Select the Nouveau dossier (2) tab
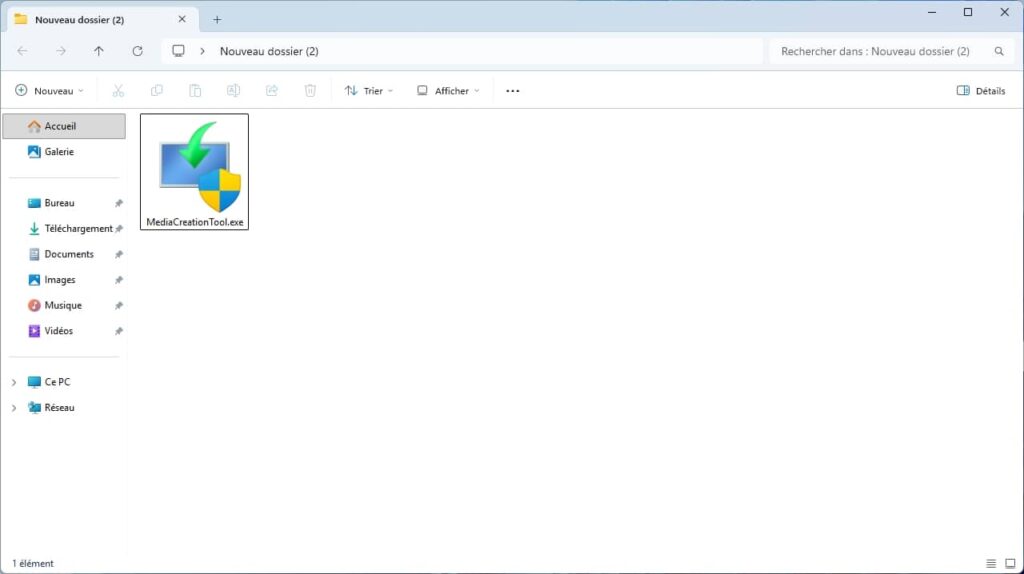 pos(103,20)
